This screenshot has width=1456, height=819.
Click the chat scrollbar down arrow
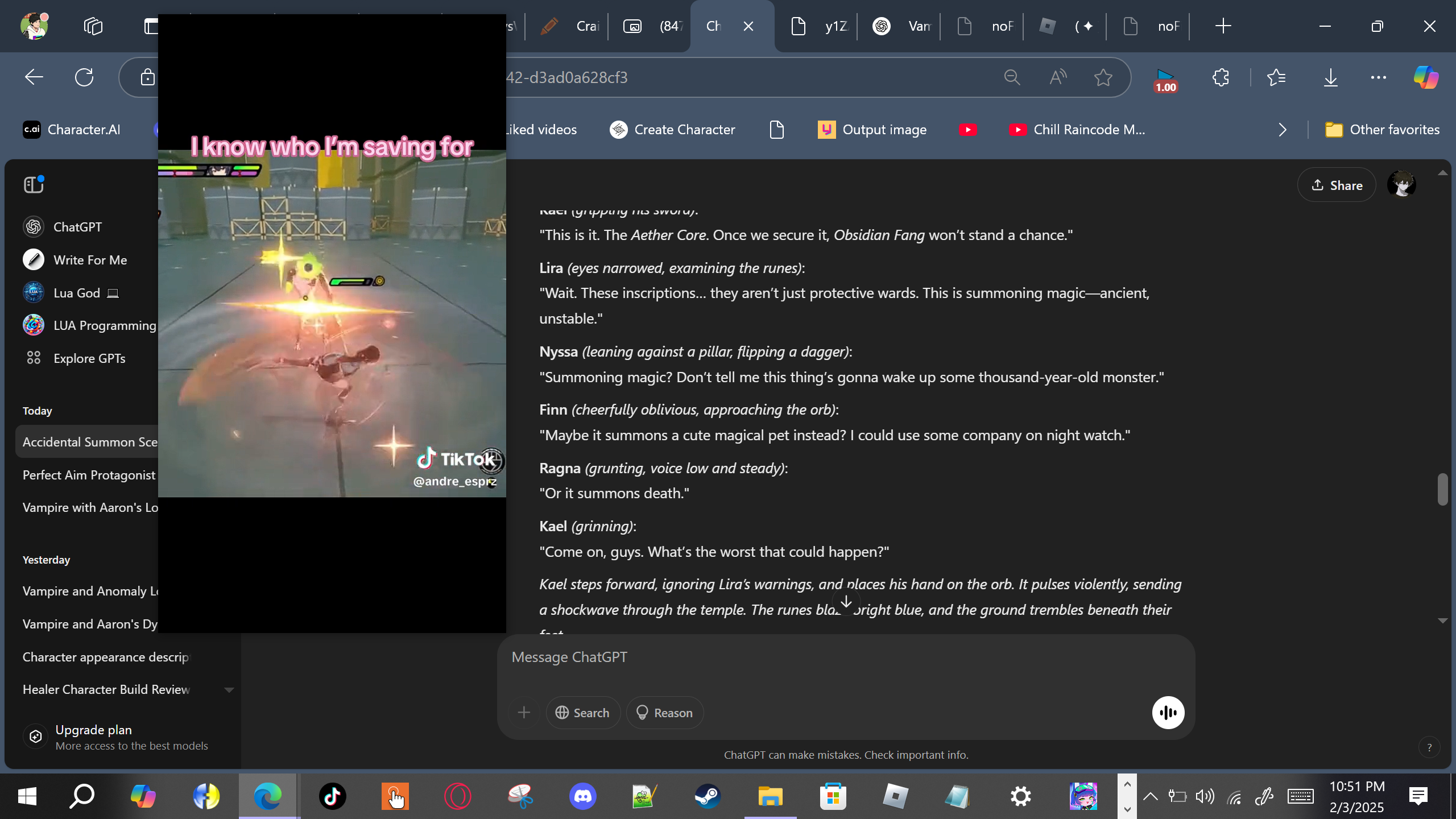click(x=1443, y=621)
